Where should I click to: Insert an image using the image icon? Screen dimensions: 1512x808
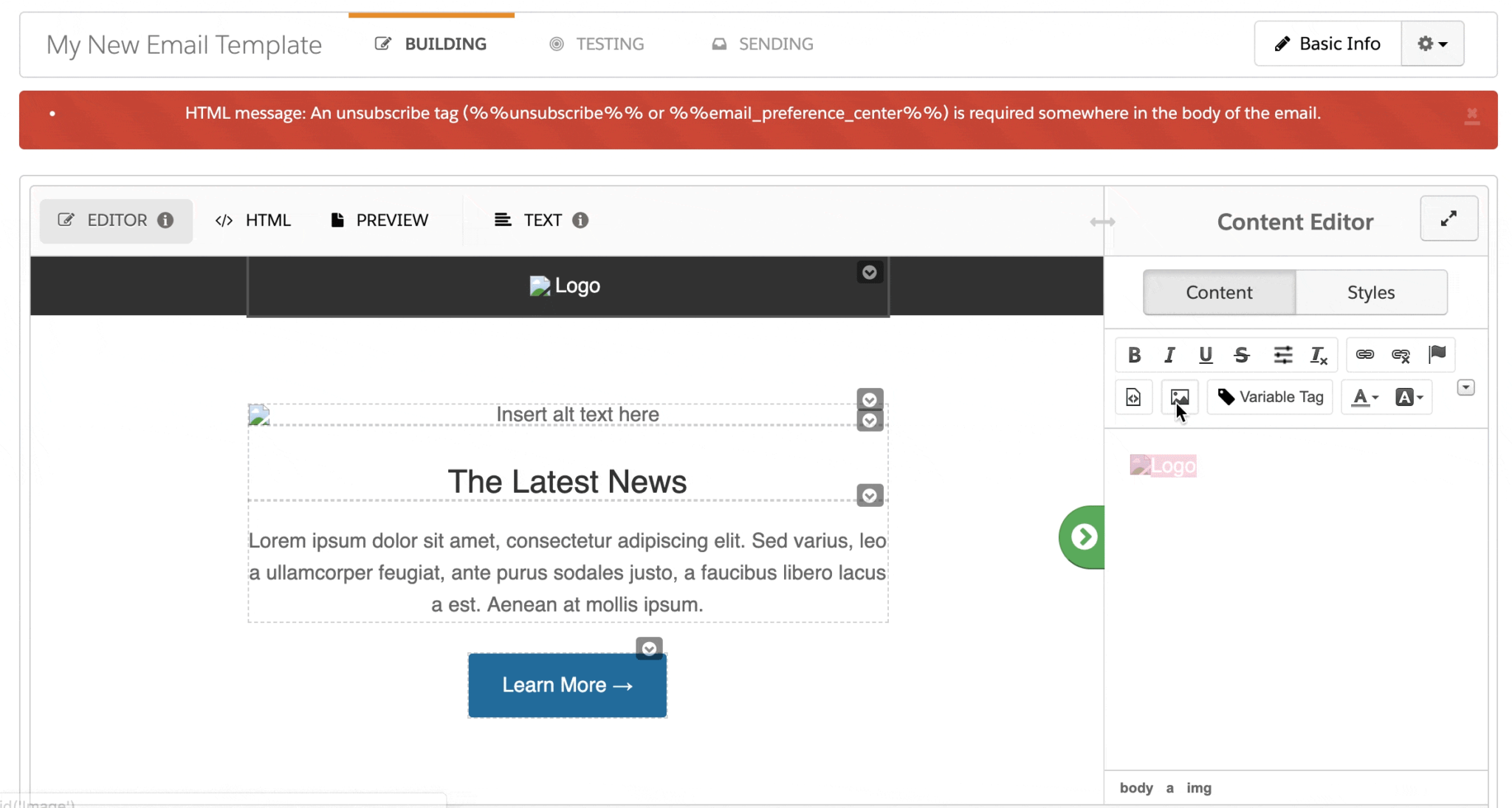[x=1180, y=396]
